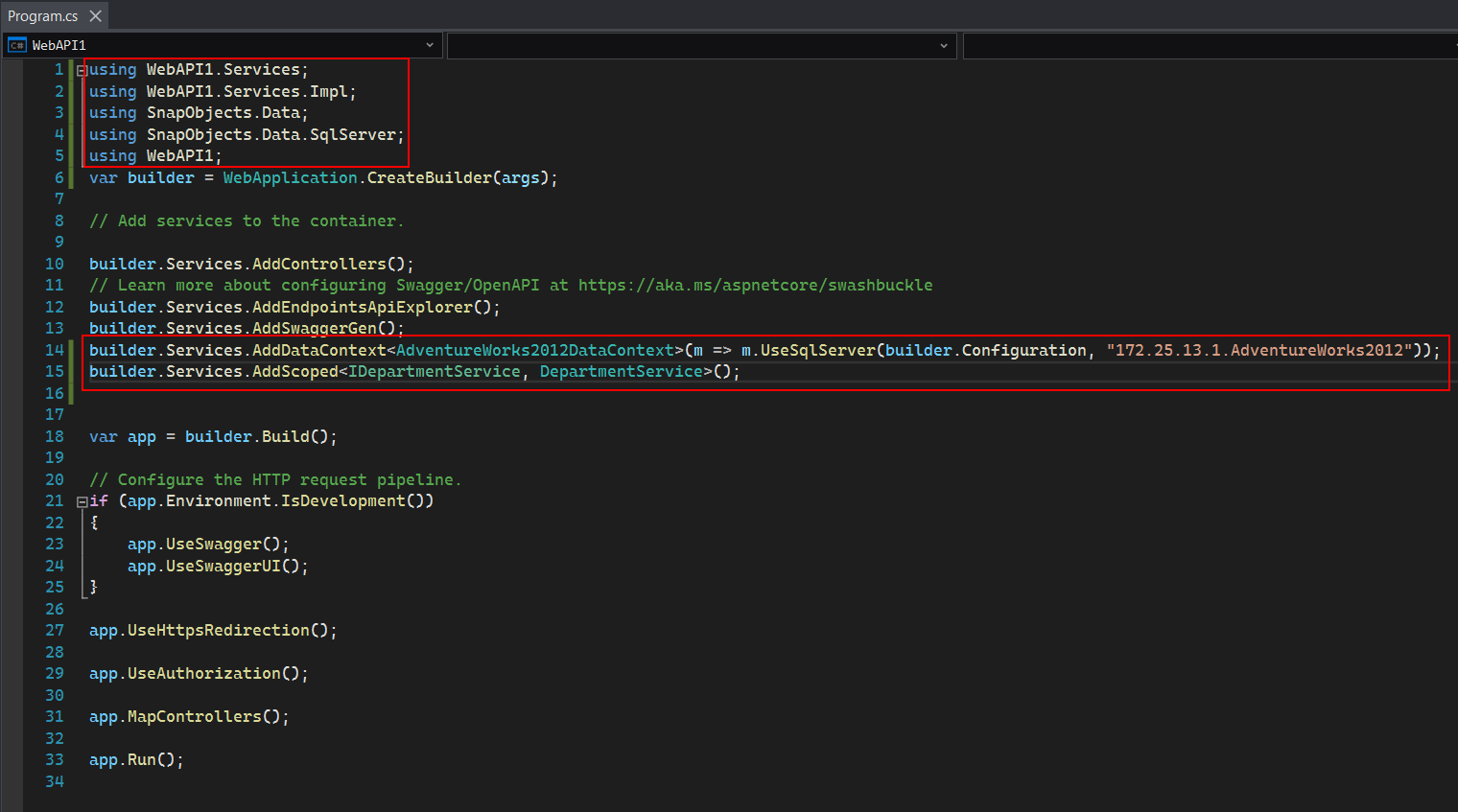Click on AdventureWorks2012DataContext type name
The width and height of the screenshot is (1458, 812).
[534, 350]
